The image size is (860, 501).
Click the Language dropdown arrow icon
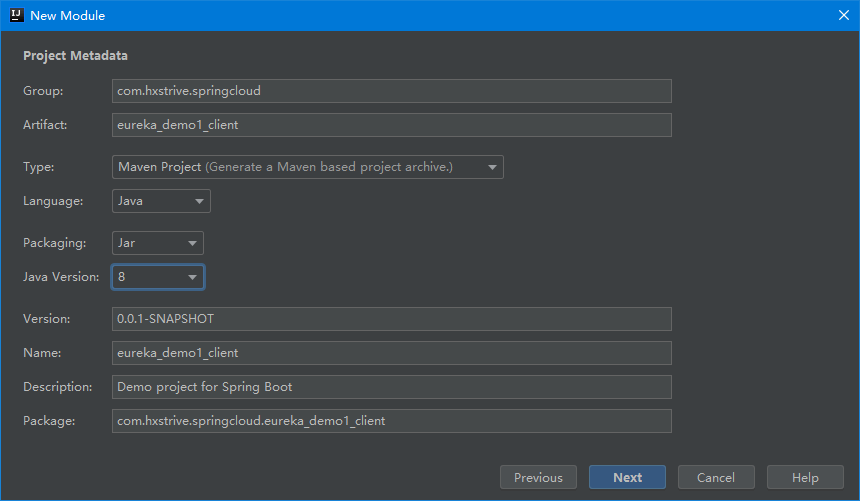tap(199, 201)
